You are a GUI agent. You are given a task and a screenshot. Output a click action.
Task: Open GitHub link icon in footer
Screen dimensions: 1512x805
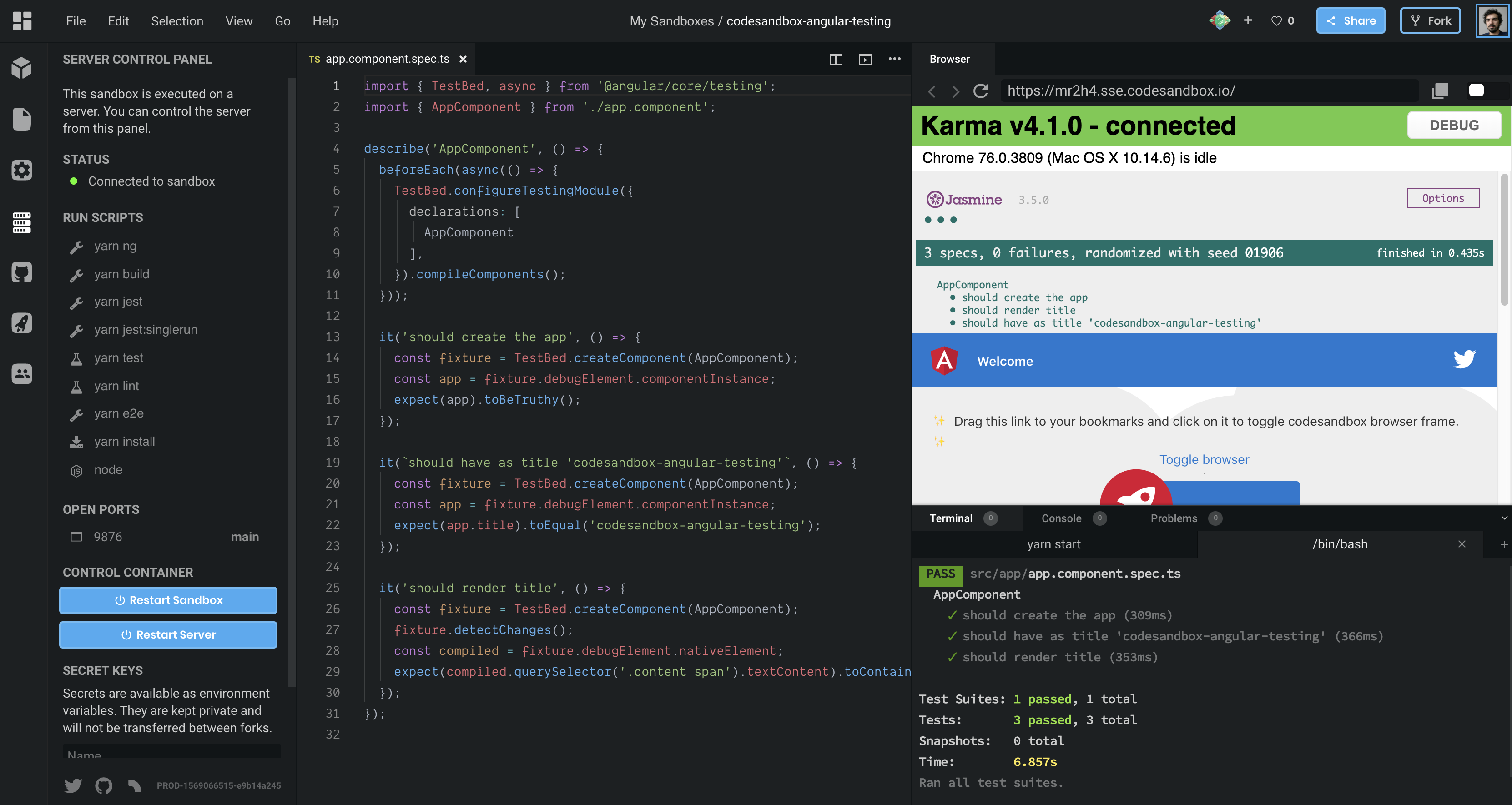[x=104, y=785]
